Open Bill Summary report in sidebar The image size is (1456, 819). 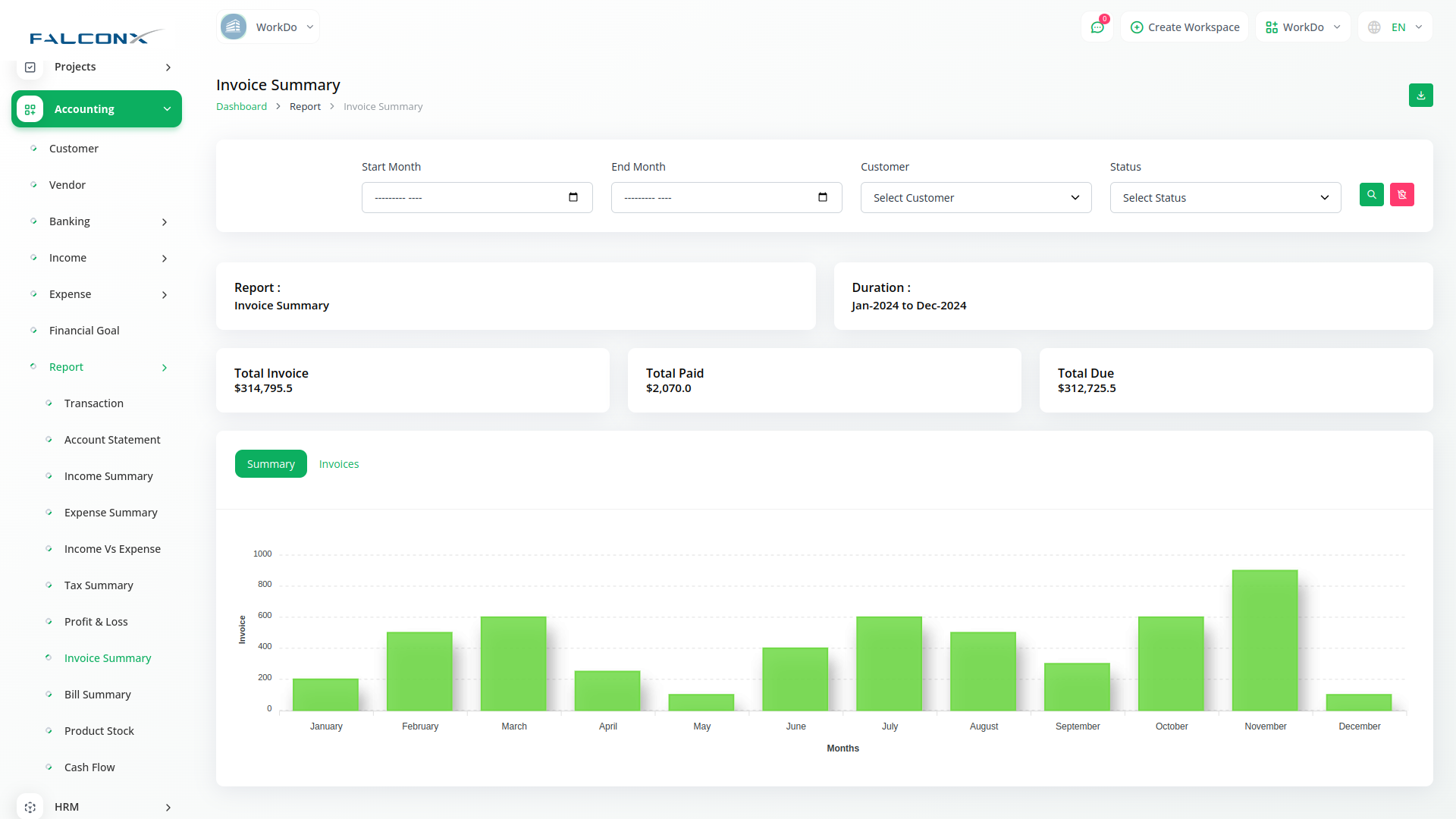(97, 695)
